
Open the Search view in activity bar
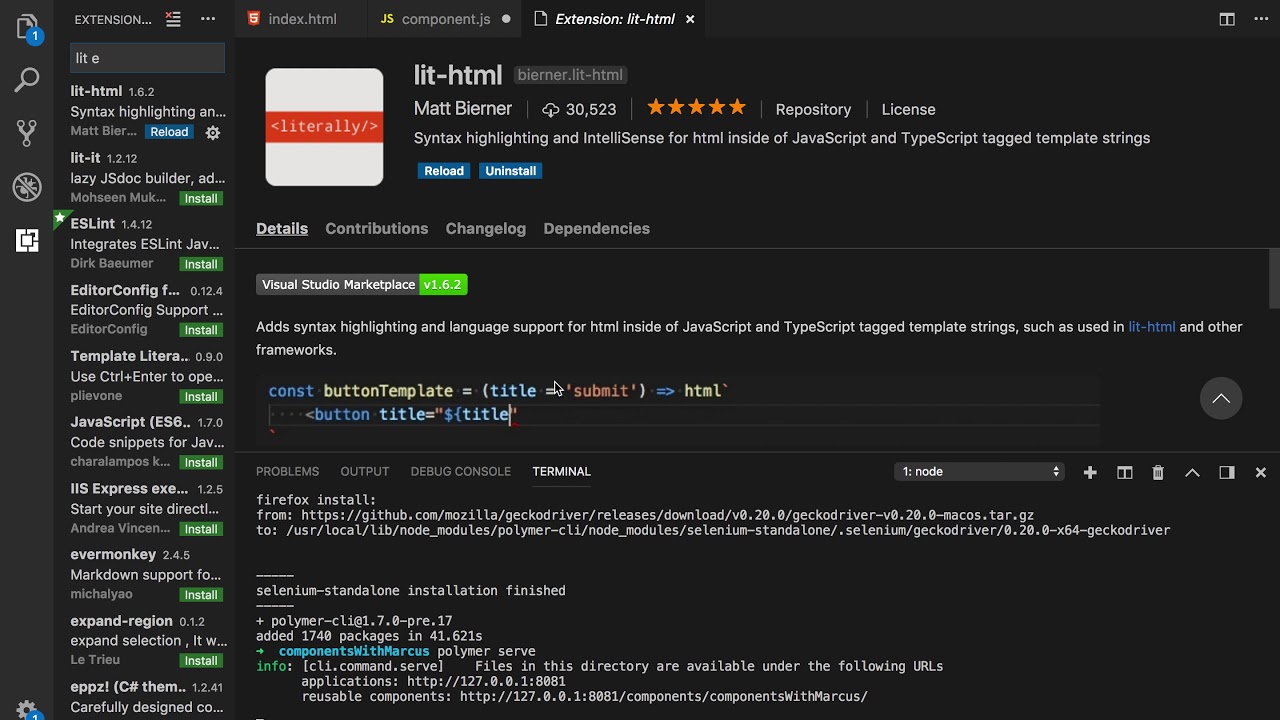(x=27, y=80)
